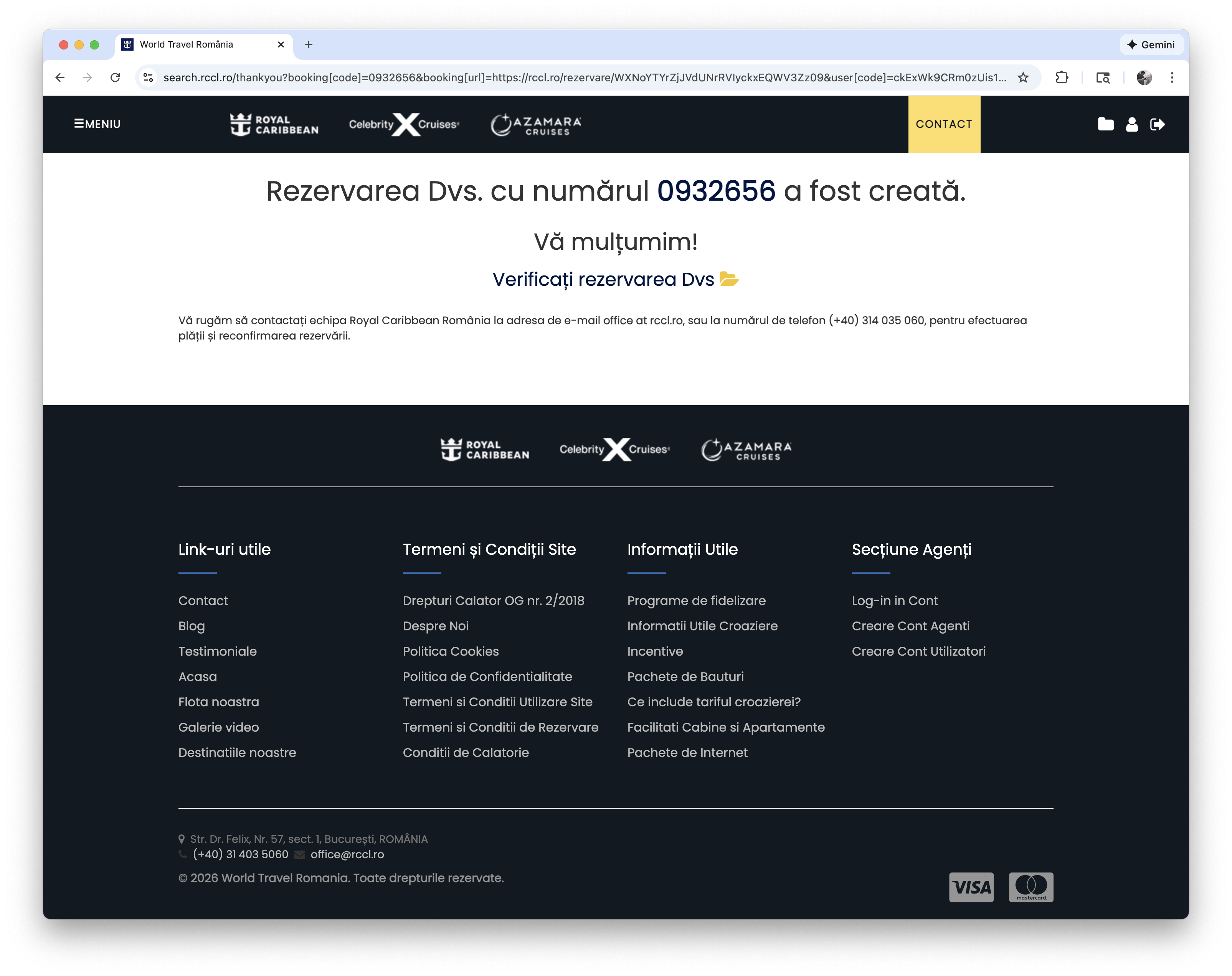Click the Creare Cont Agenti link
The width and height of the screenshot is (1232, 976).
[910, 626]
